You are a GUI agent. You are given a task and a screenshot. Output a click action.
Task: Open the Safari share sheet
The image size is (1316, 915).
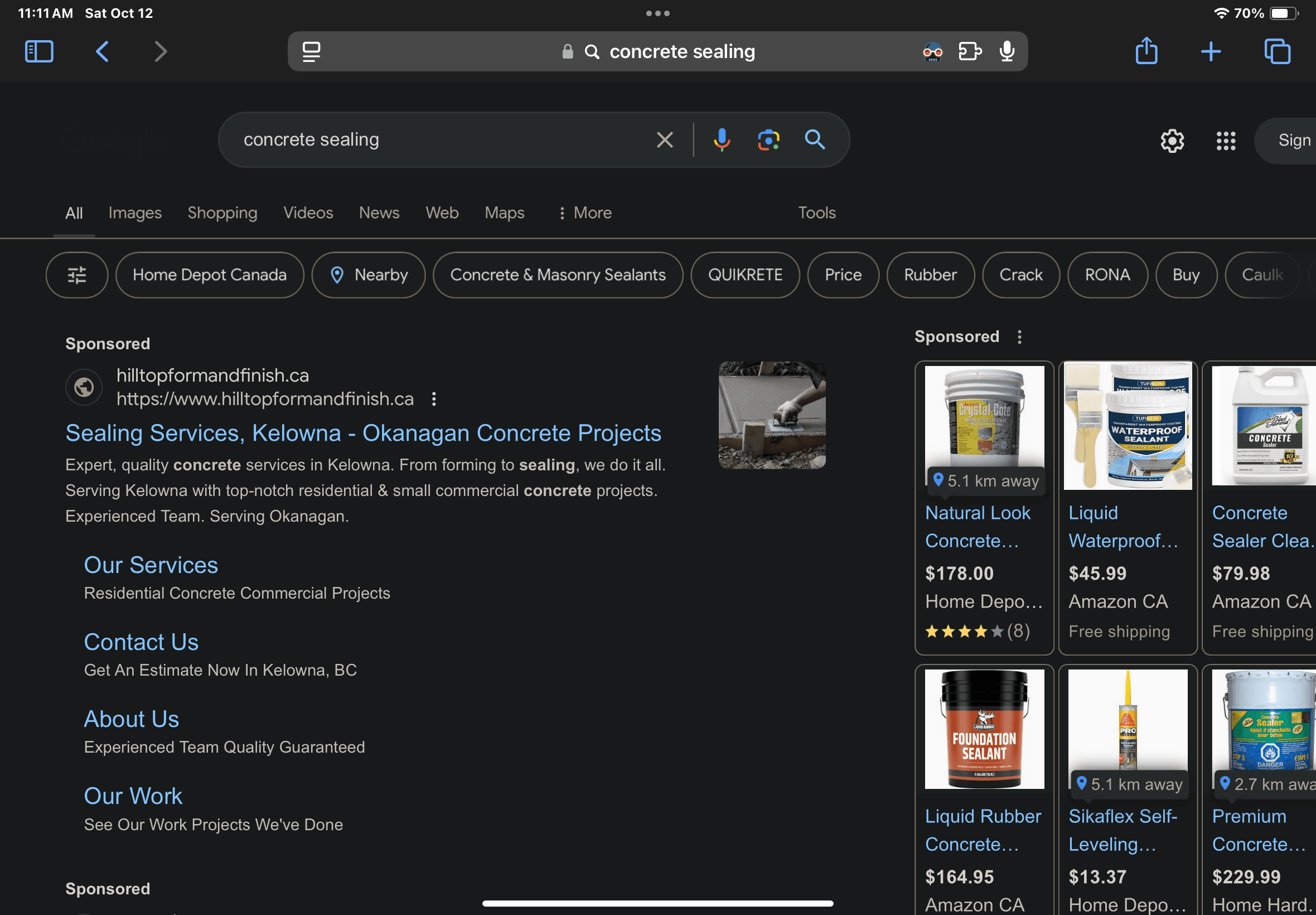pos(1146,51)
